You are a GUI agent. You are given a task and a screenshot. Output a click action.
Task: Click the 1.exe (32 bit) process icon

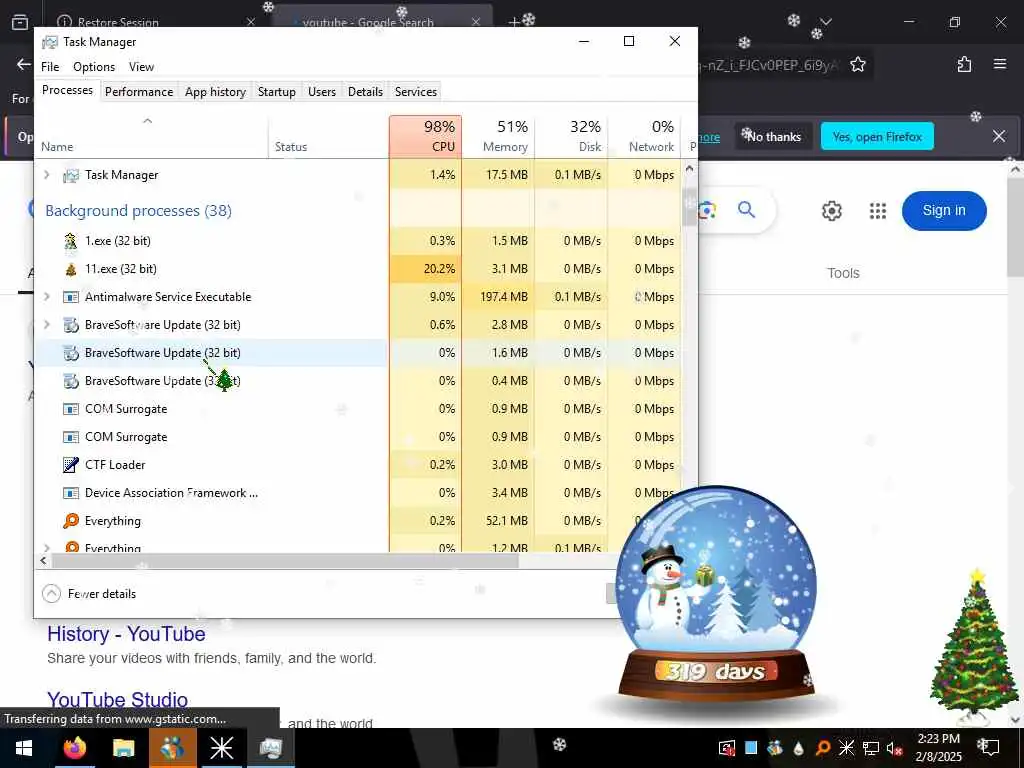click(x=71, y=241)
